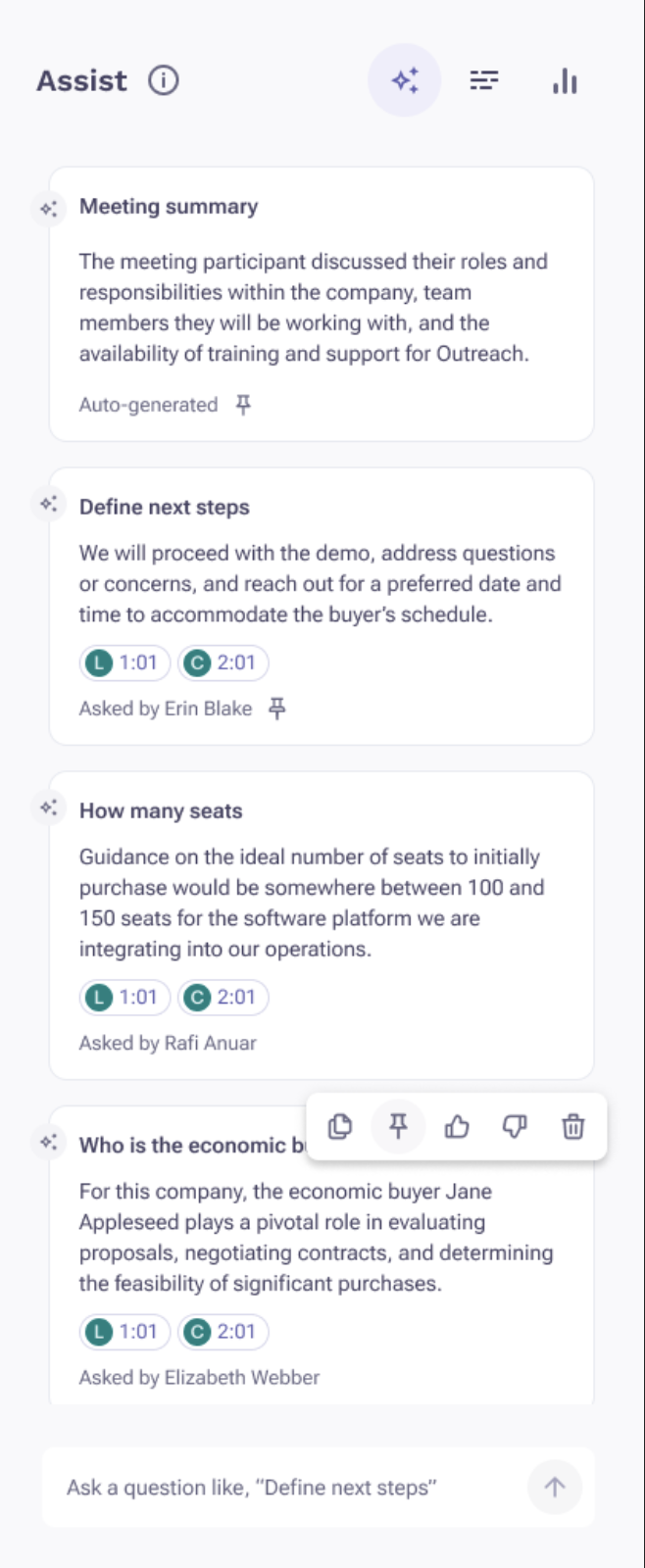The image size is (645, 1568).
Task: Jump to C 2:01 in economic buyer card
Action: 223,1332
